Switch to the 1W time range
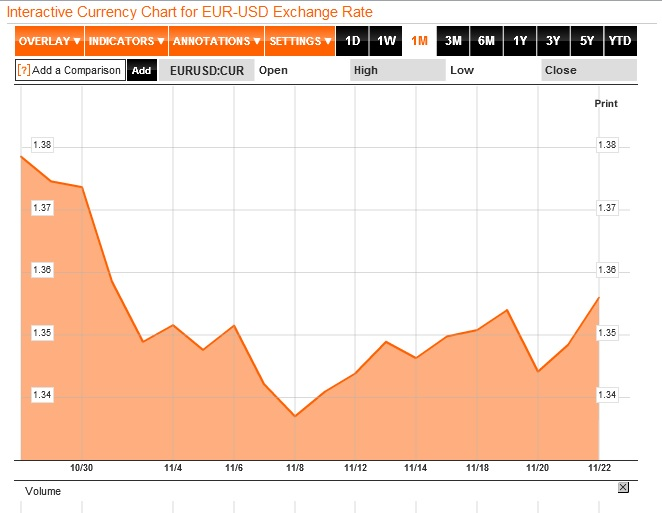662x513 pixels. point(386,41)
